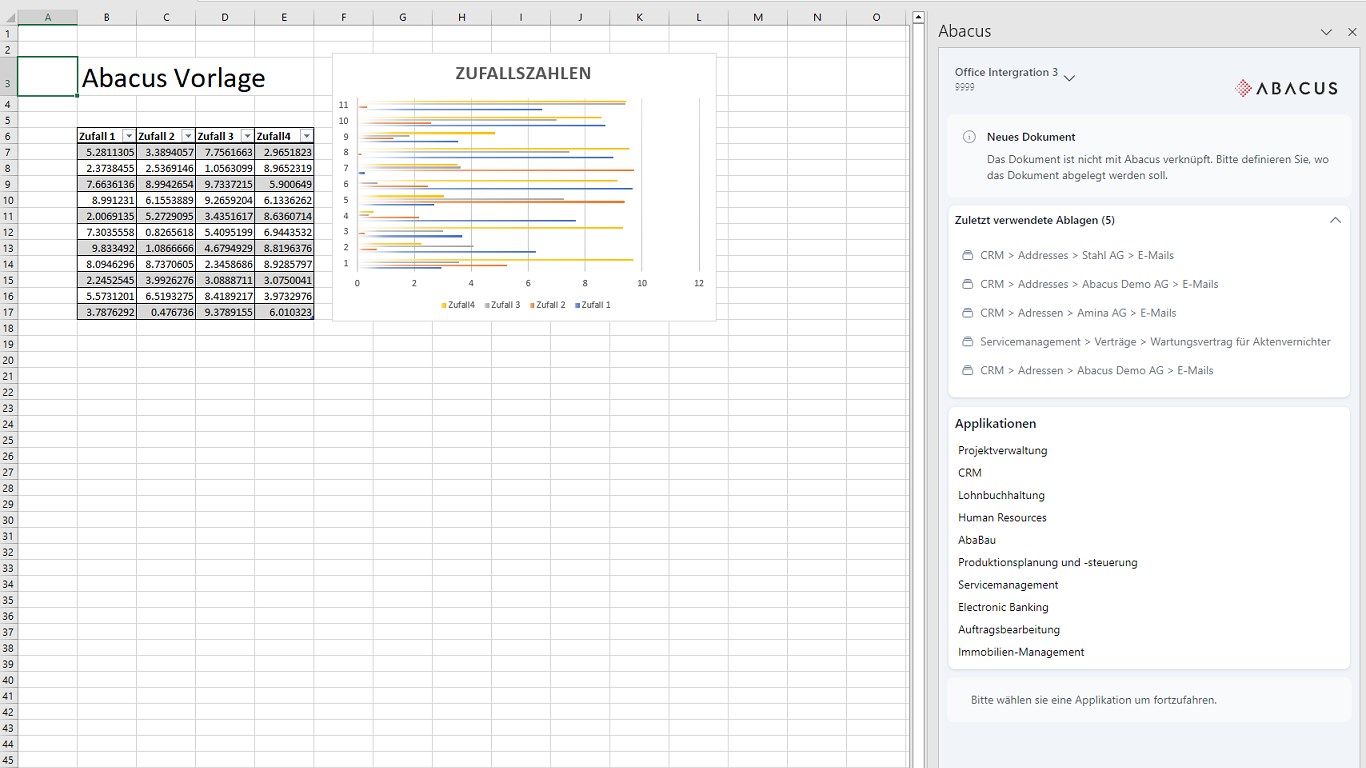
Task: Click the chart vertical axis label 11
Action: point(344,105)
